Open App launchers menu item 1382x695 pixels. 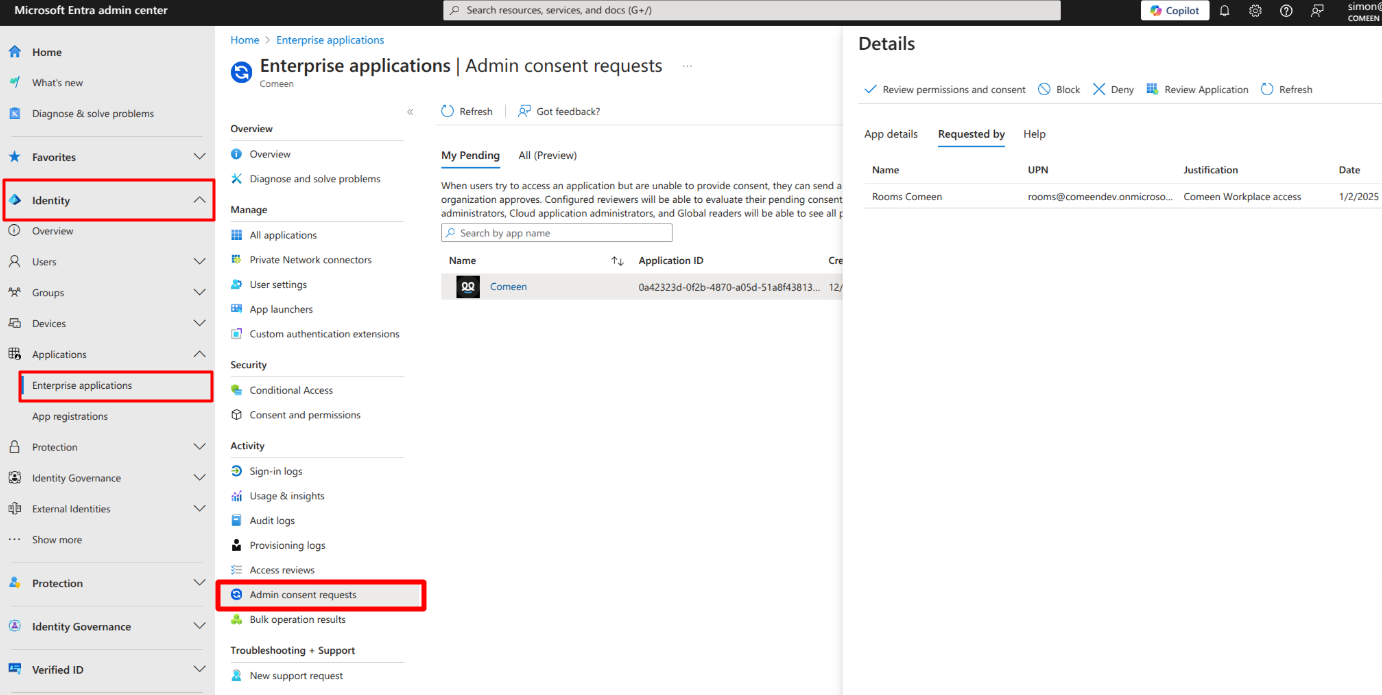[x=281, y=310]
